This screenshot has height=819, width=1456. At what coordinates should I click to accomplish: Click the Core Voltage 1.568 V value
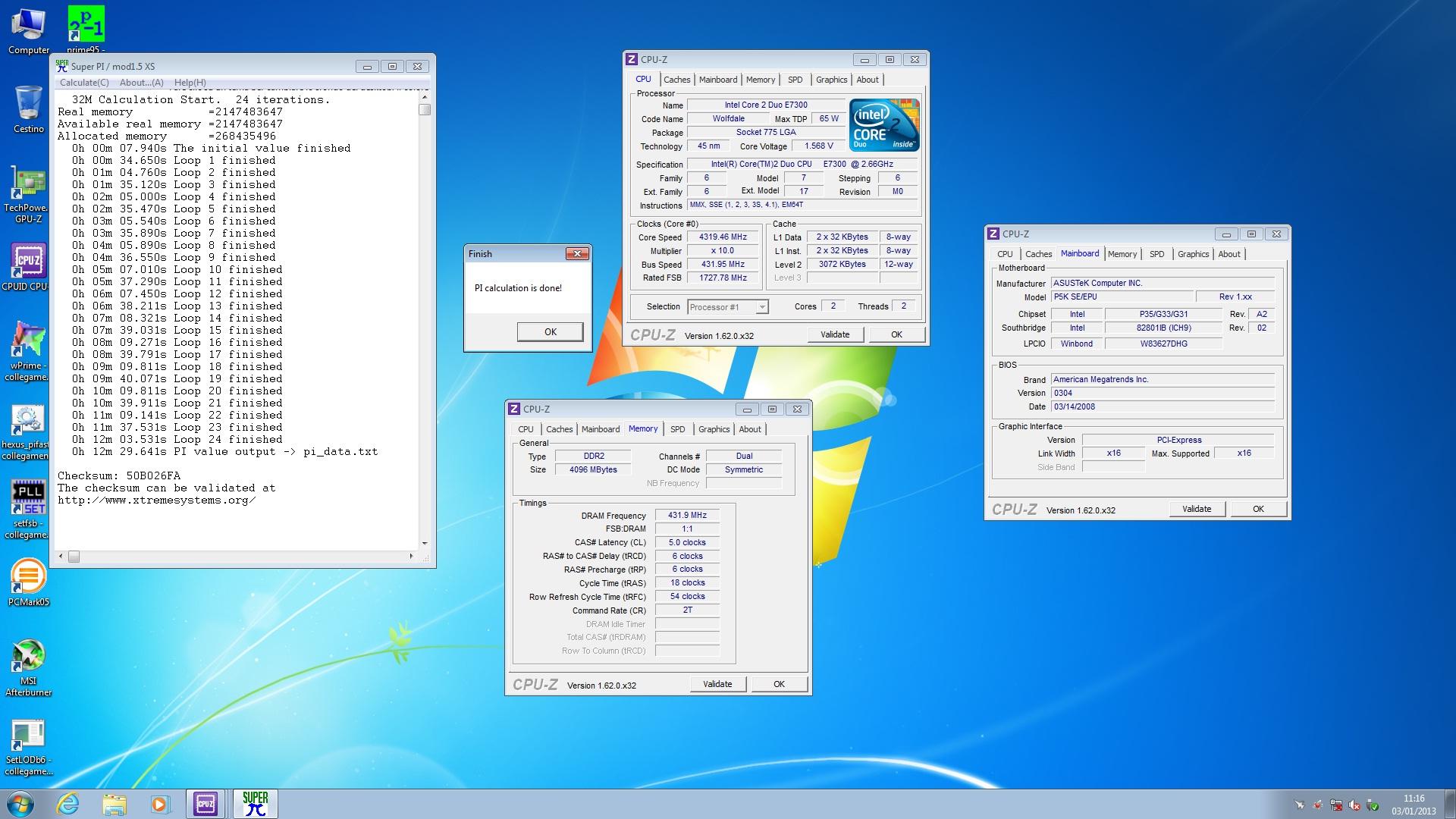819,146
